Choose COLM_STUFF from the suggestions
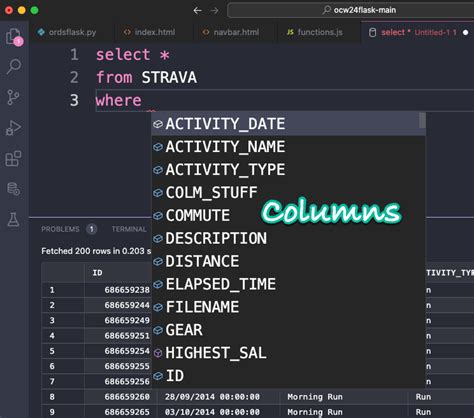 [288, 193]
